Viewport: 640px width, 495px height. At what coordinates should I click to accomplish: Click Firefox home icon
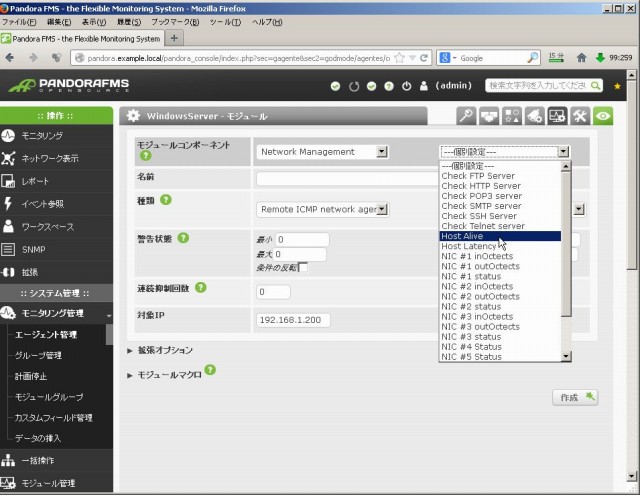point(581,58)
